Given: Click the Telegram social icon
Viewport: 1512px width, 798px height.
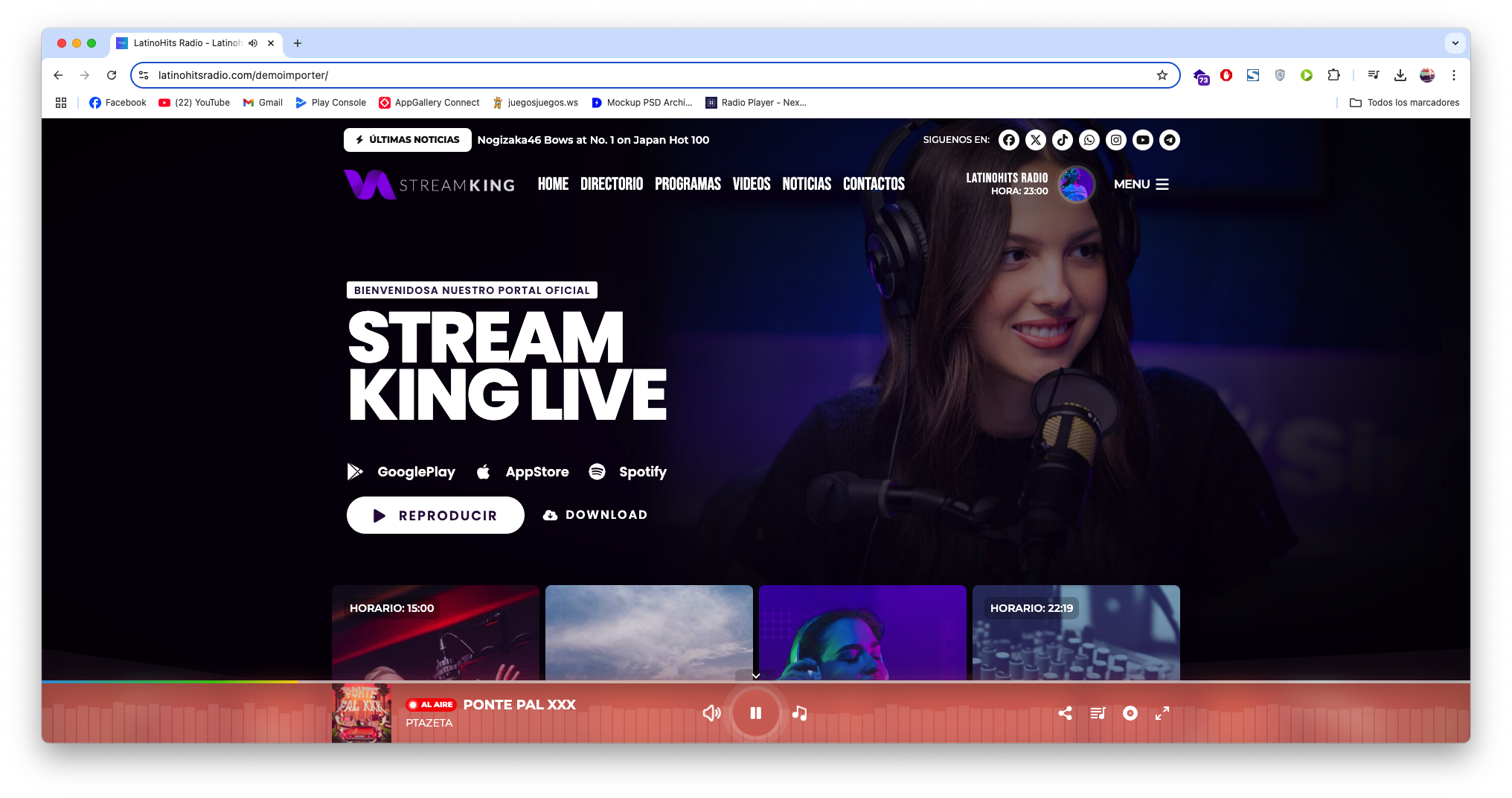Looking at the screenshot, I should (x=1169, y=140).
